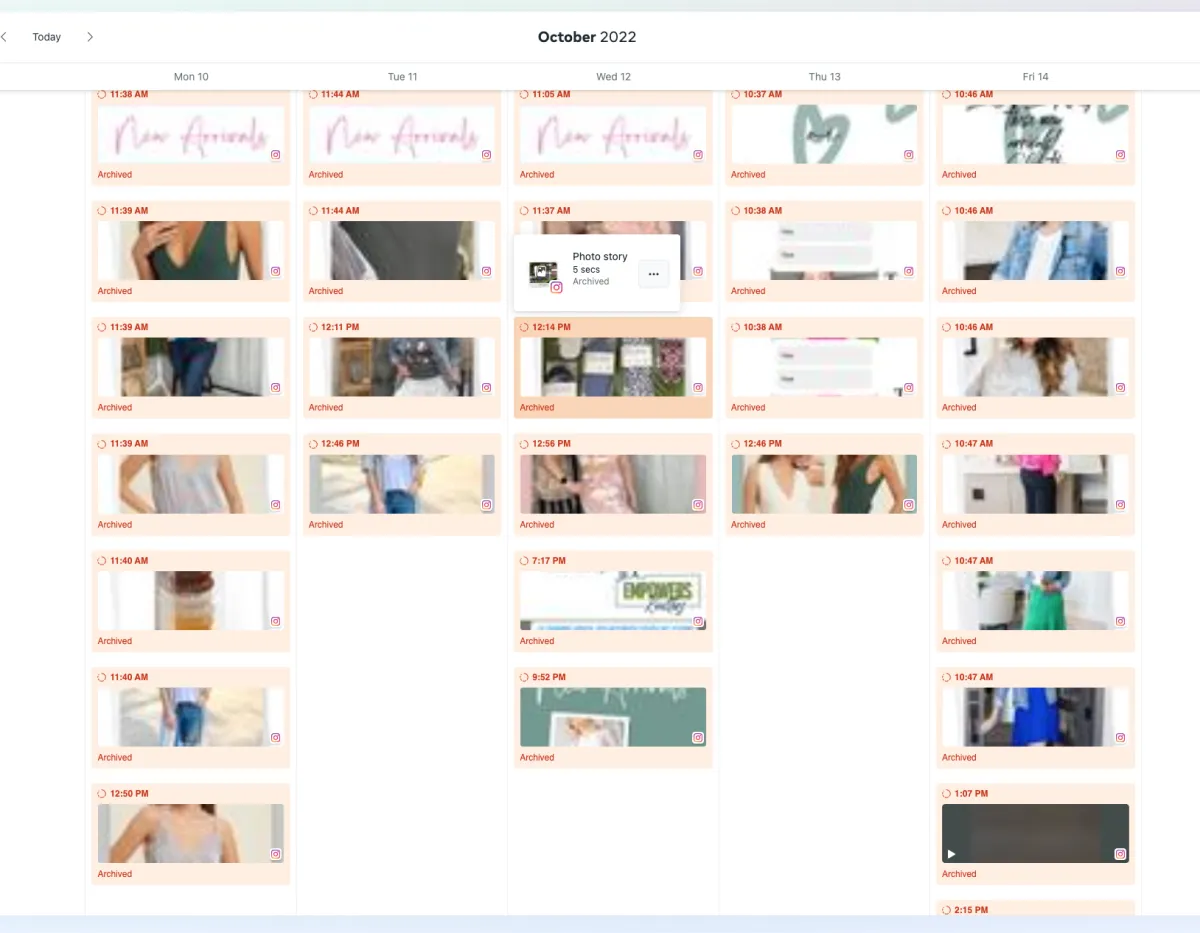Viewport: 1200px width, 933px height.
Task: Click the Mon 11:40 AM jeans post time label
Action: pyautogui.click(x=129, y=677)
